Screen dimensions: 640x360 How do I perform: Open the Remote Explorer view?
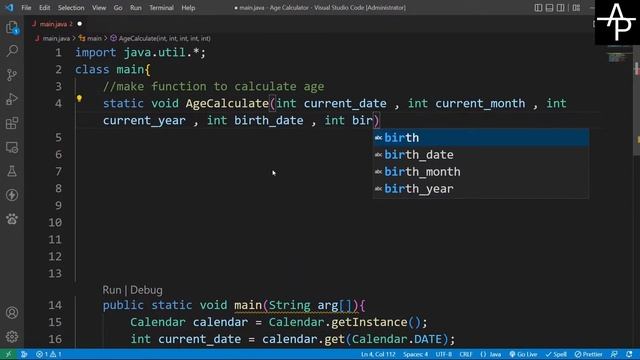tap(12, 147)
